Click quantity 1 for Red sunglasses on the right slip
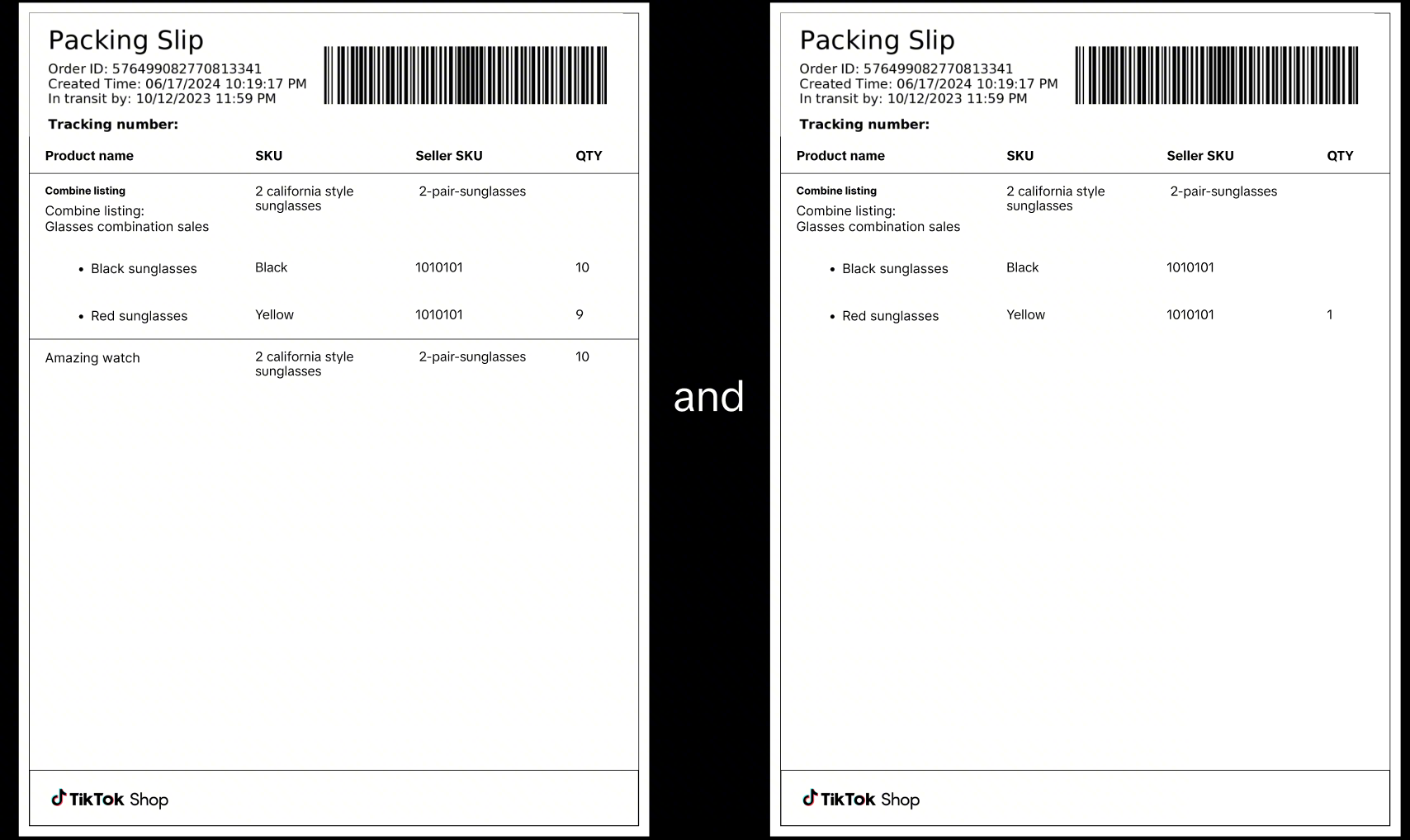The image size is (1410, 840). click(1329, 314)
